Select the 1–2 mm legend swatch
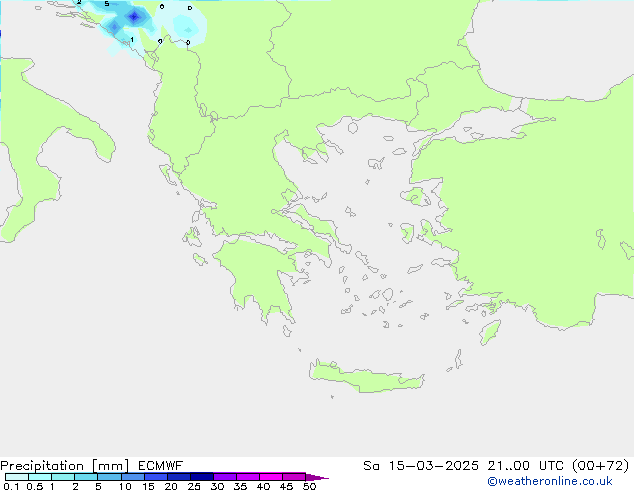The image size is (634, 490). [x=63, y=477]
